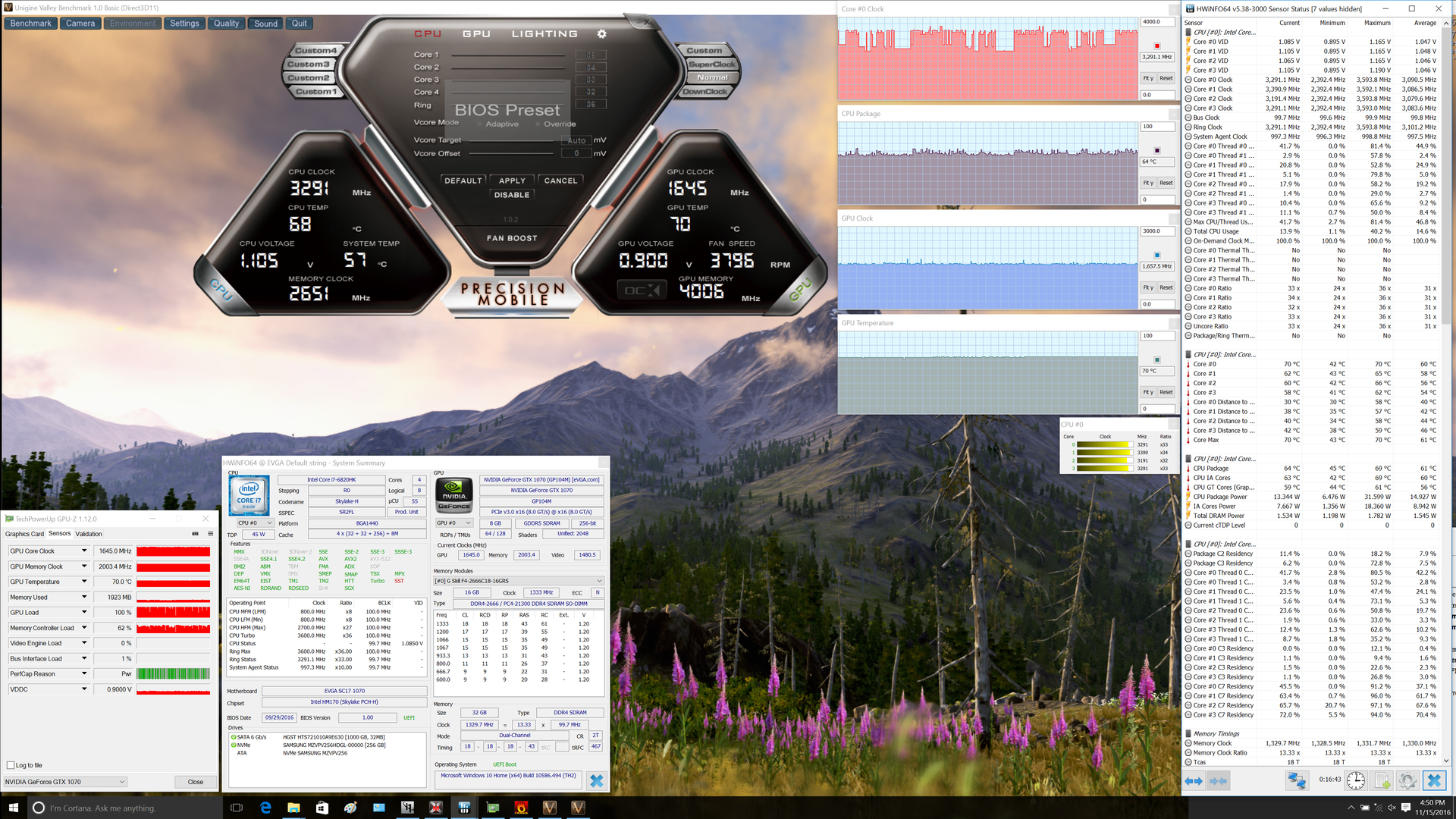Click NVIDIA GeForce logo in System Summary
The width and height of the screenshot is (1456, 819).
[x=453, y=496]
